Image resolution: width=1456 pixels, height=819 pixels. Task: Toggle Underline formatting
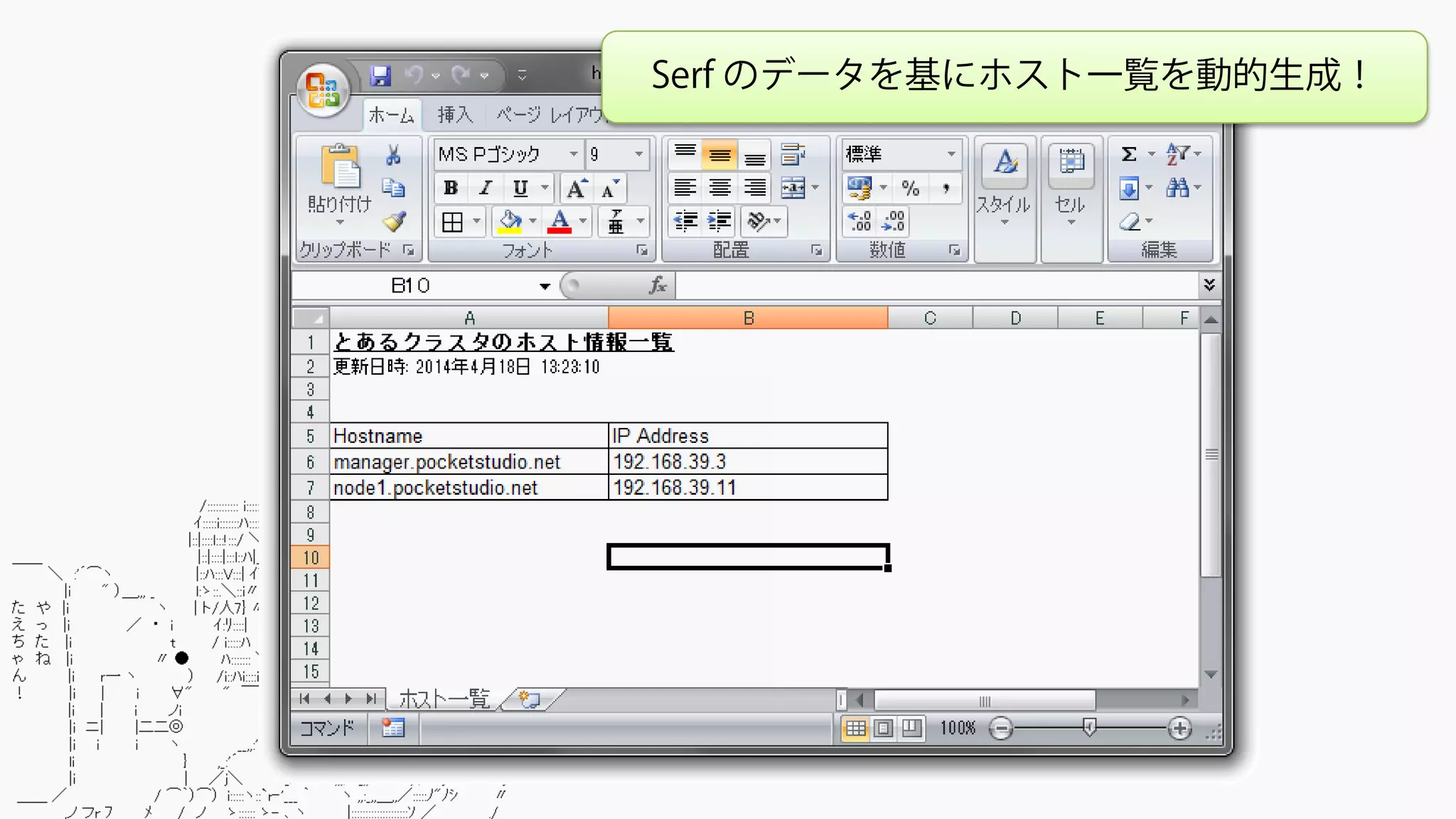(x=520, y=188)
